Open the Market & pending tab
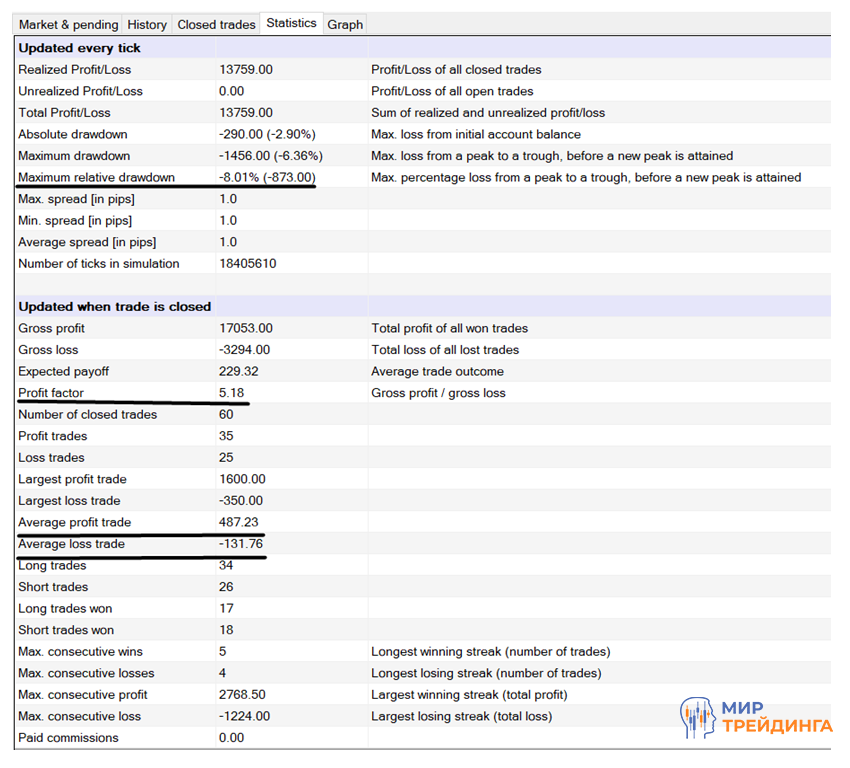Image resolution: width=850 pixels, height=768 pixels. coord(68,24)
